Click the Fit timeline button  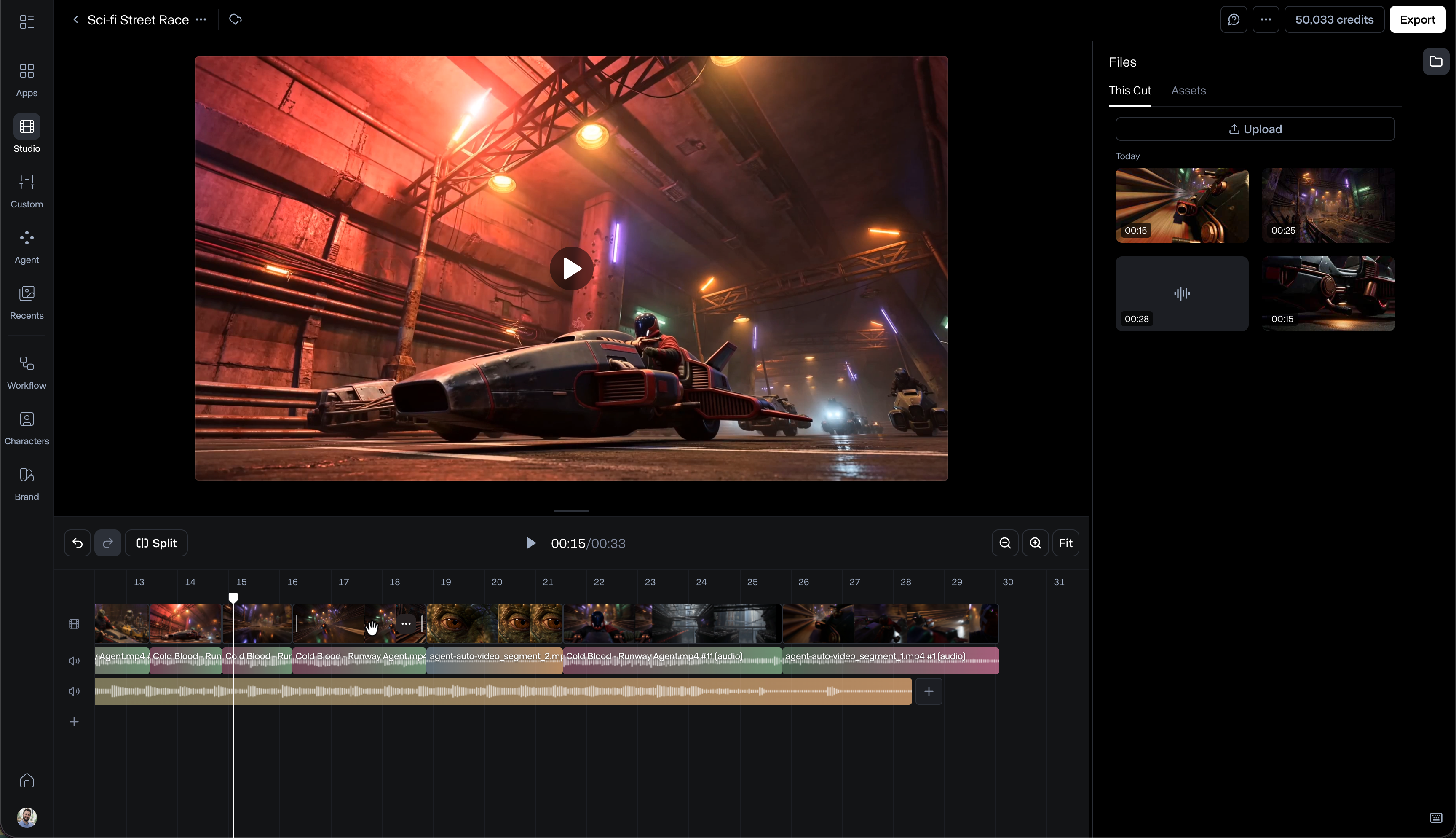(1065, 543)
